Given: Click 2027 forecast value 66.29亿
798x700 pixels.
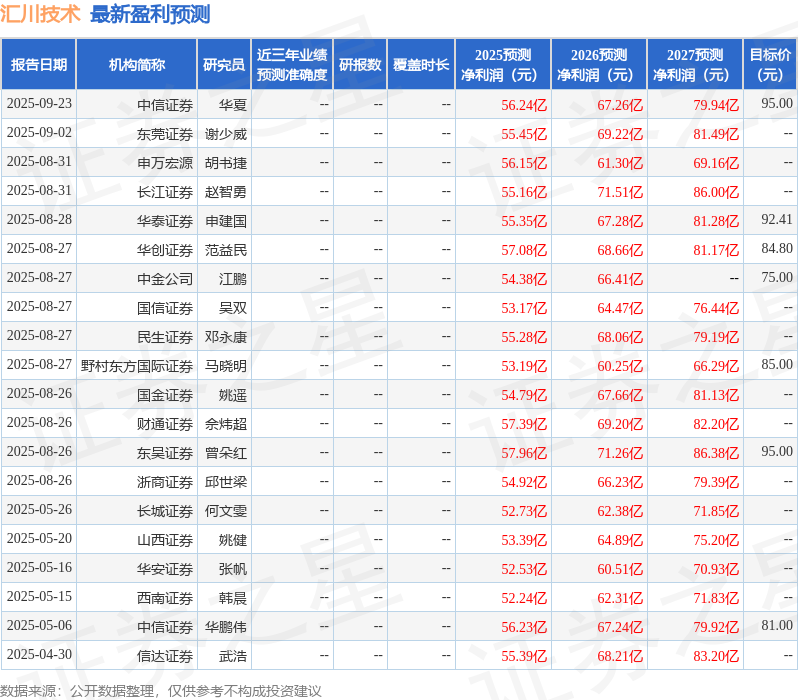Looking at the screenshot, I should coord(716,366).
